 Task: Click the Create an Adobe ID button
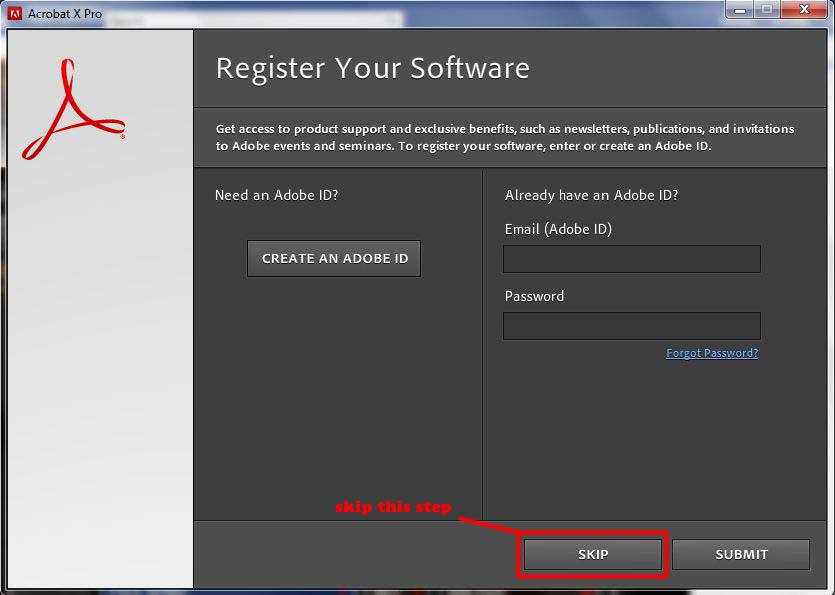pyautogui.click(x=334, y=258)
